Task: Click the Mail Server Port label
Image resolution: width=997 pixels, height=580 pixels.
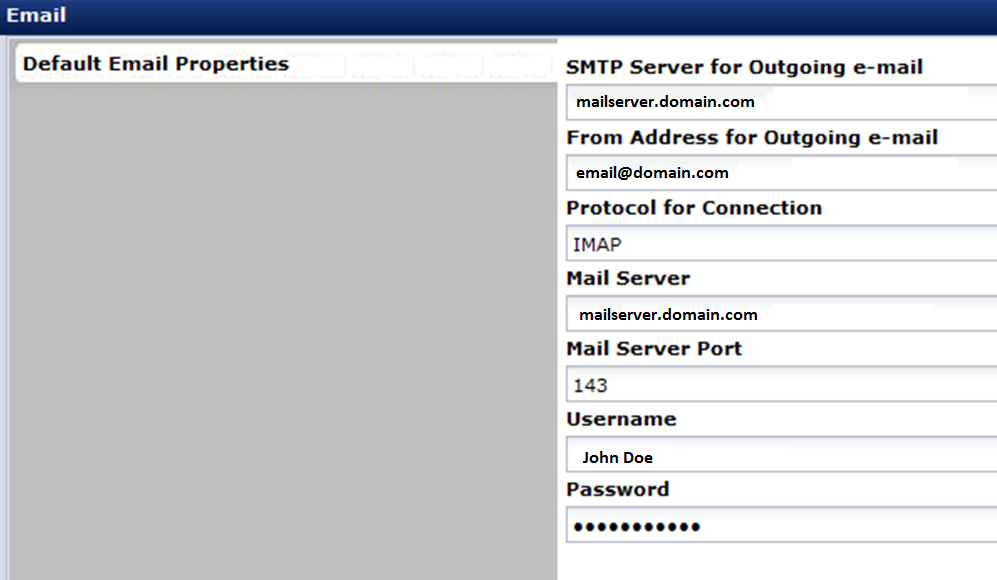Action: 654,349
